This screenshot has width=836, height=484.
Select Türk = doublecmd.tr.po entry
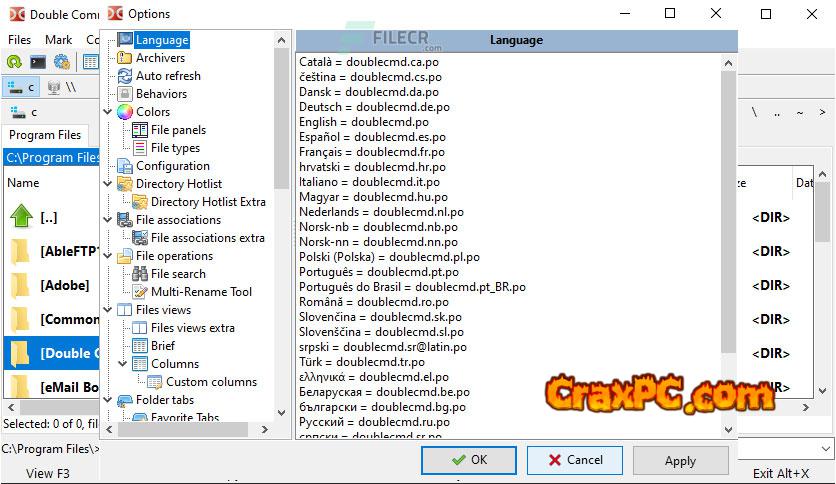[x=362, y=362]
